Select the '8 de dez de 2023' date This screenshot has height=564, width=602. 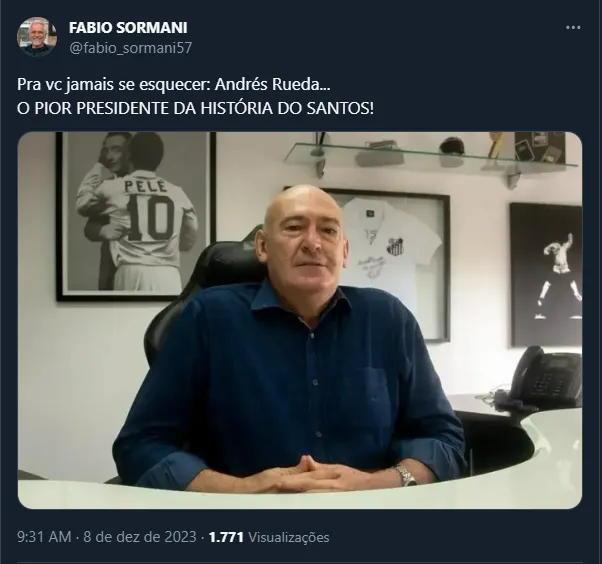coord(140,537)
